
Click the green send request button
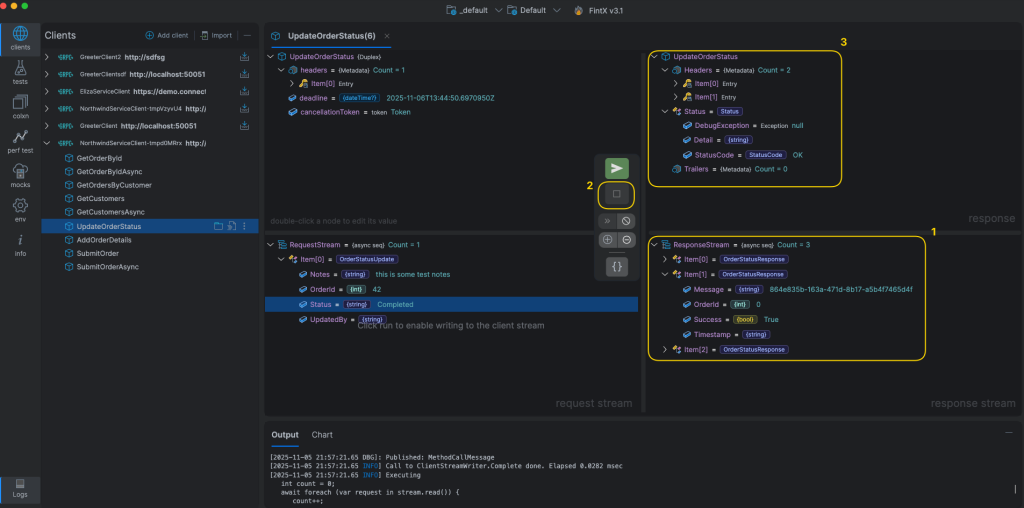click(617, 169)
